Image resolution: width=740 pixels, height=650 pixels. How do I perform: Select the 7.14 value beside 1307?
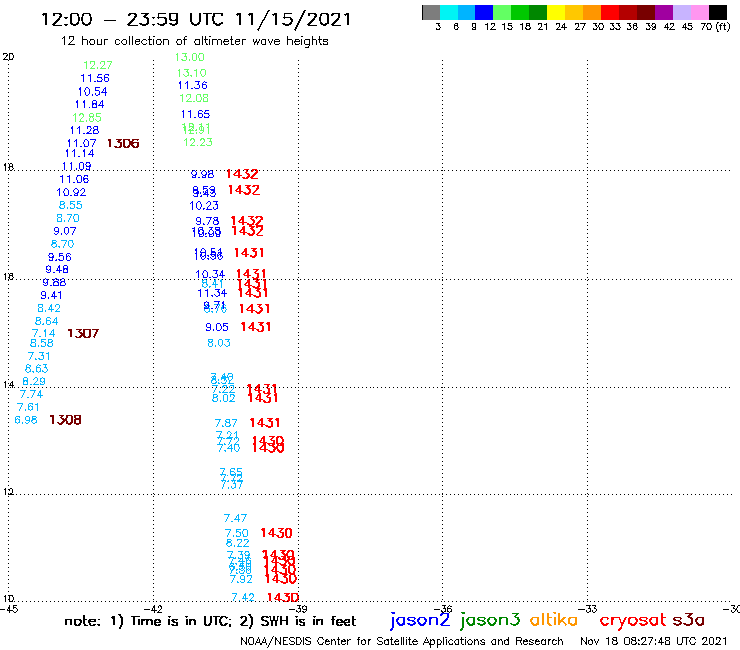click(43, 333)
